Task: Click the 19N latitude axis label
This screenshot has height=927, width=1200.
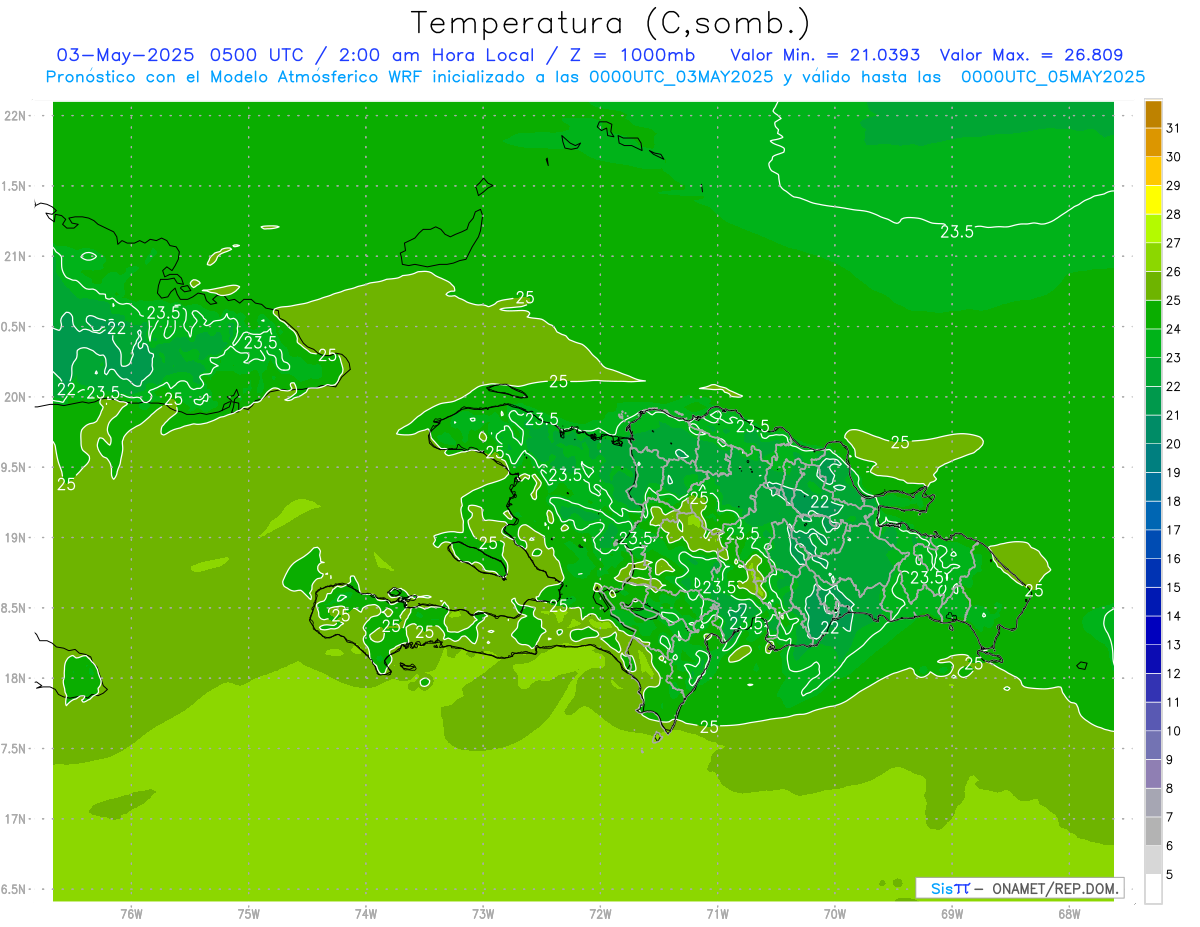Action: pyautogui.click(x=17, y=538)
